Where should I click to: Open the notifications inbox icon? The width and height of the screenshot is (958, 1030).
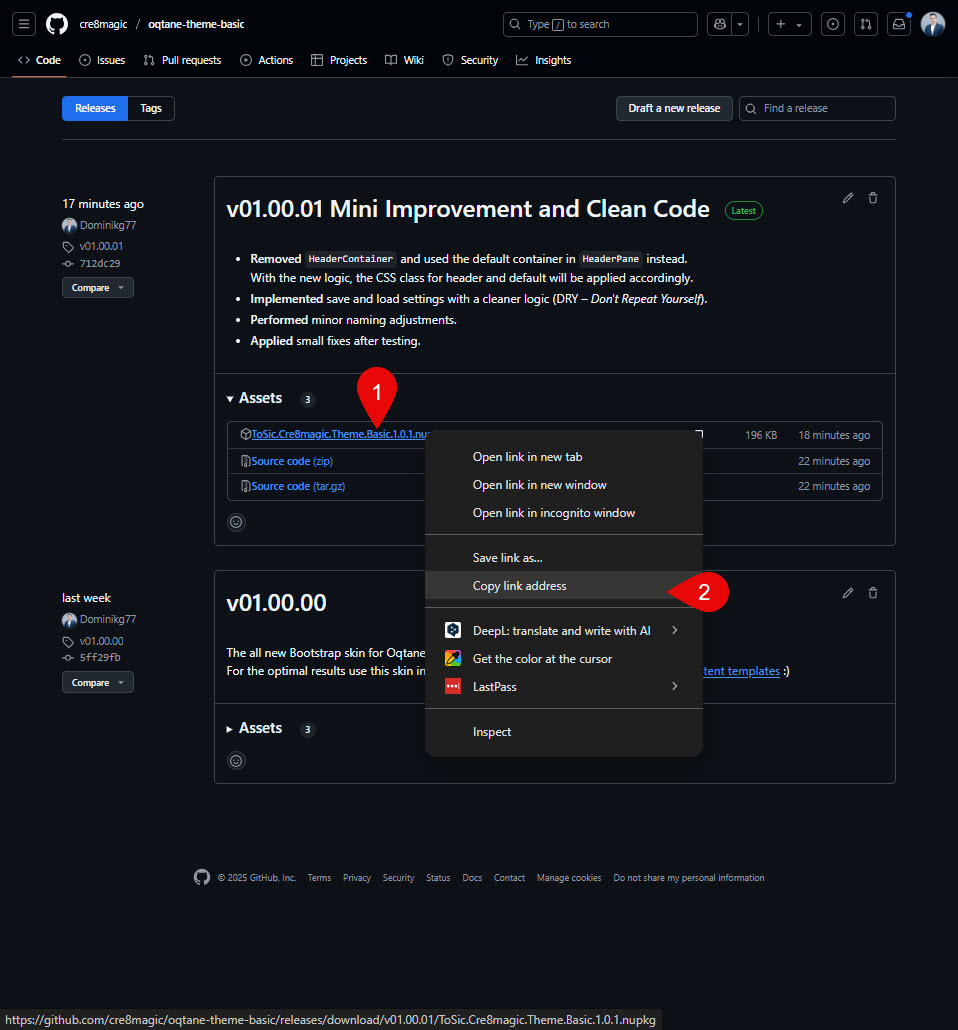(x=899, y=24)
